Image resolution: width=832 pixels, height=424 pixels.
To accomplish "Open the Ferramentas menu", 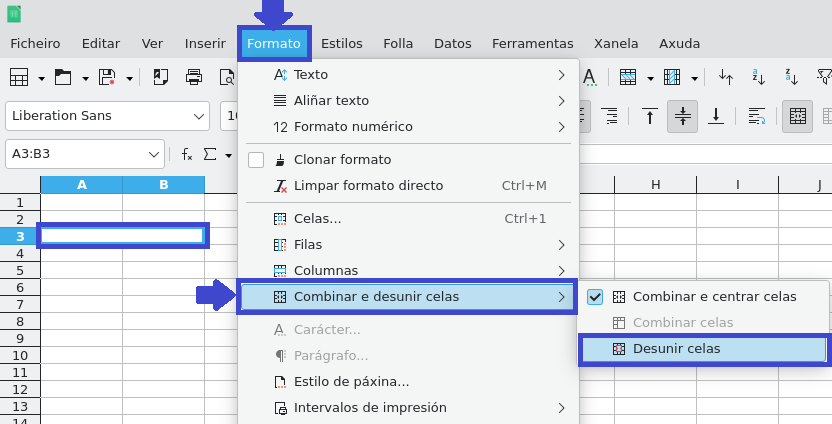I will click(x=533, y=44).
